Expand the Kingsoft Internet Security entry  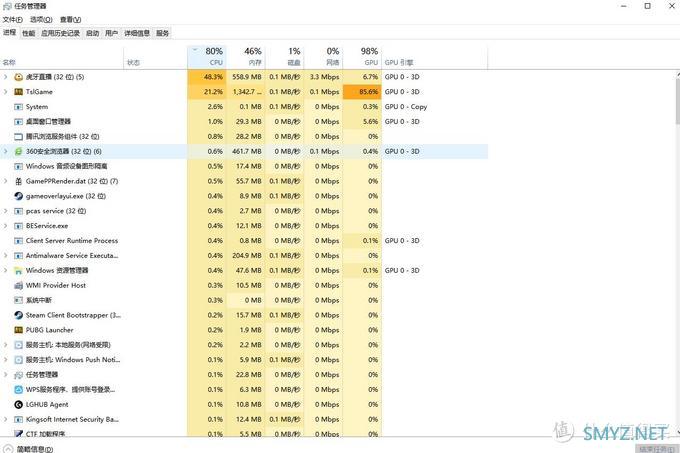pos(6,419)
